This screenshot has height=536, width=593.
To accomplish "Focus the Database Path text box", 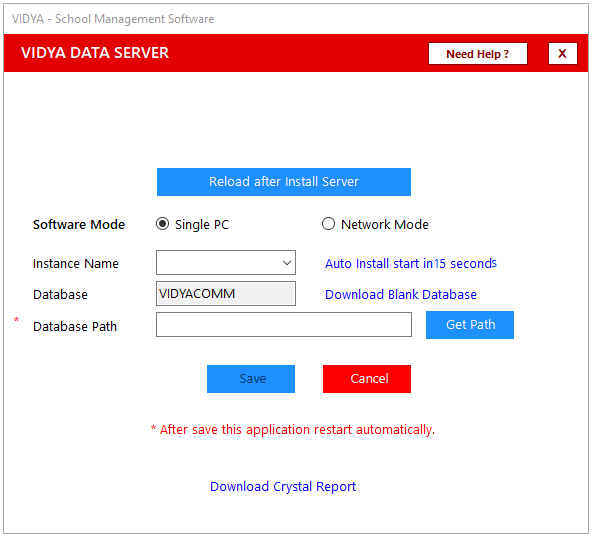I will [284, 325].
